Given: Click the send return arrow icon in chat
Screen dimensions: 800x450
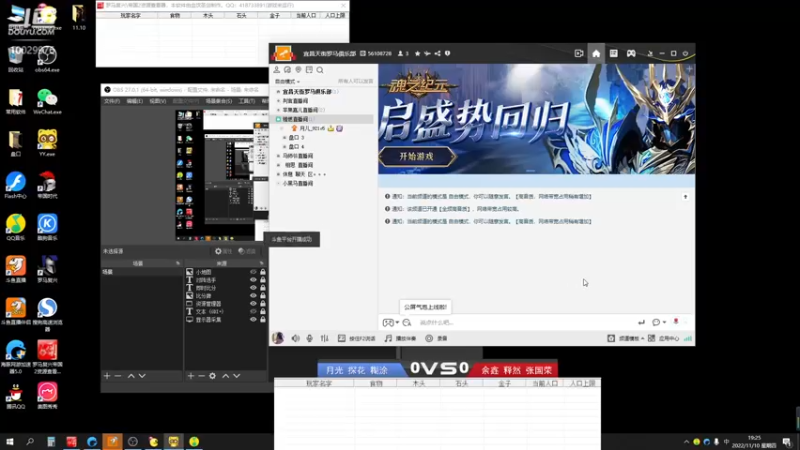Looking at the screenshot, I should [x=641, y=322].
